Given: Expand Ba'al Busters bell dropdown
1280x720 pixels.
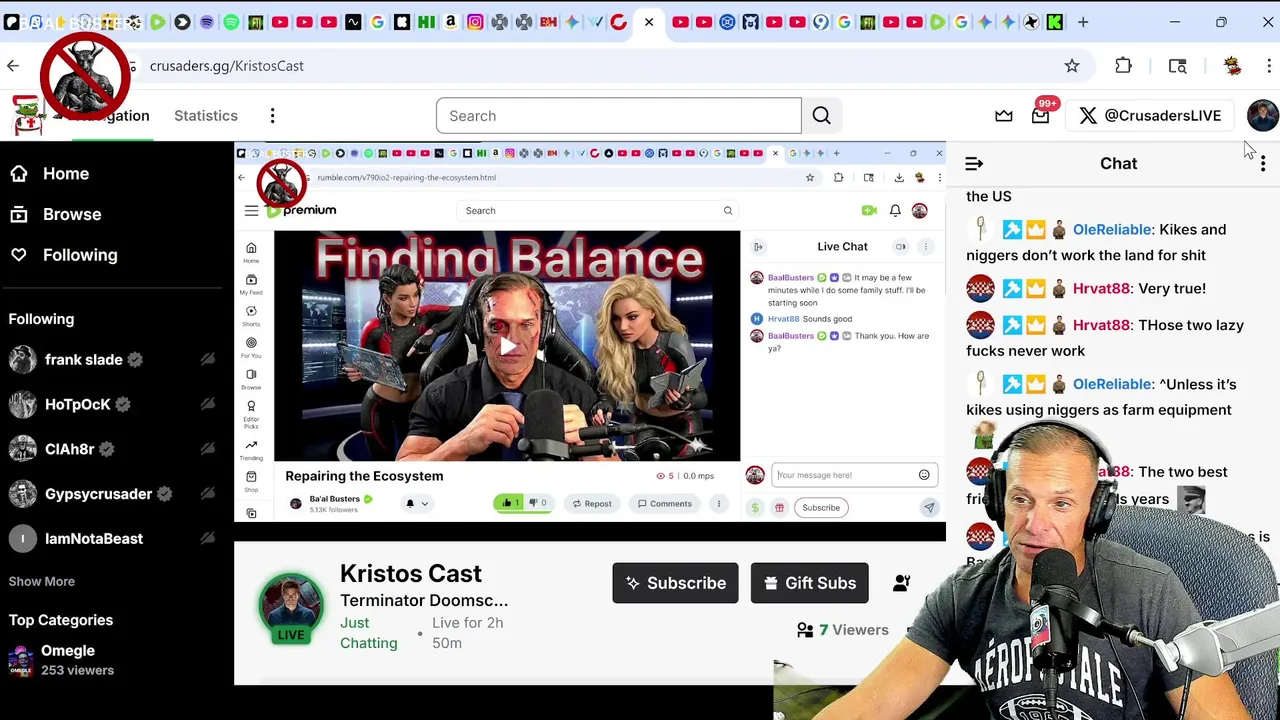Looking at the screenshot, I should tap(416, 504).
